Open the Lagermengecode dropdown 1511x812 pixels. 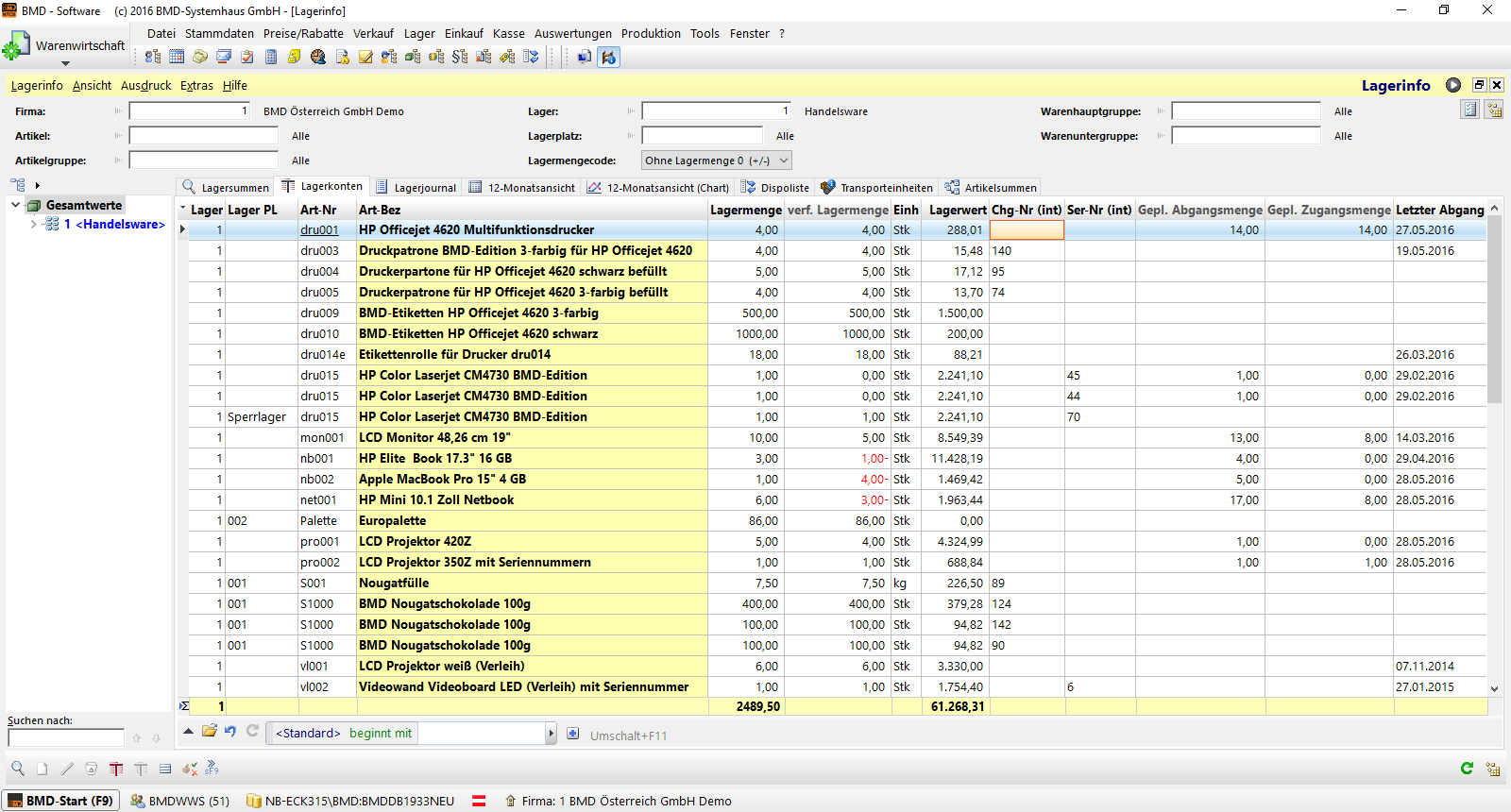click(x=783, y=161)
